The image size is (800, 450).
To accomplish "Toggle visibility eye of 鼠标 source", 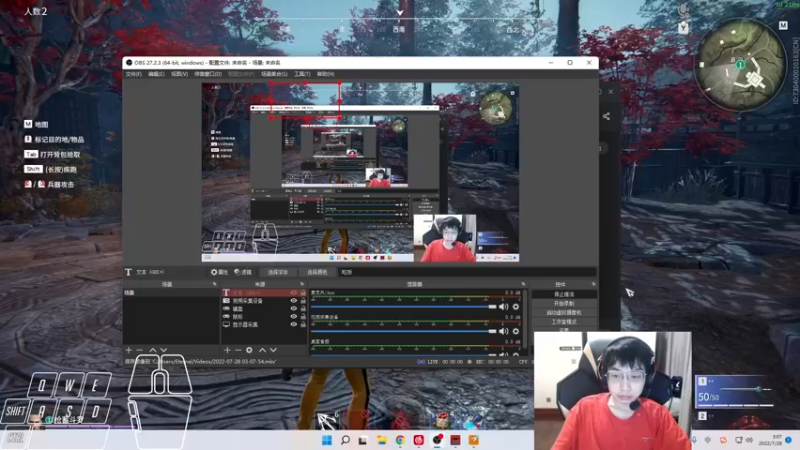I will pos(293,316).
